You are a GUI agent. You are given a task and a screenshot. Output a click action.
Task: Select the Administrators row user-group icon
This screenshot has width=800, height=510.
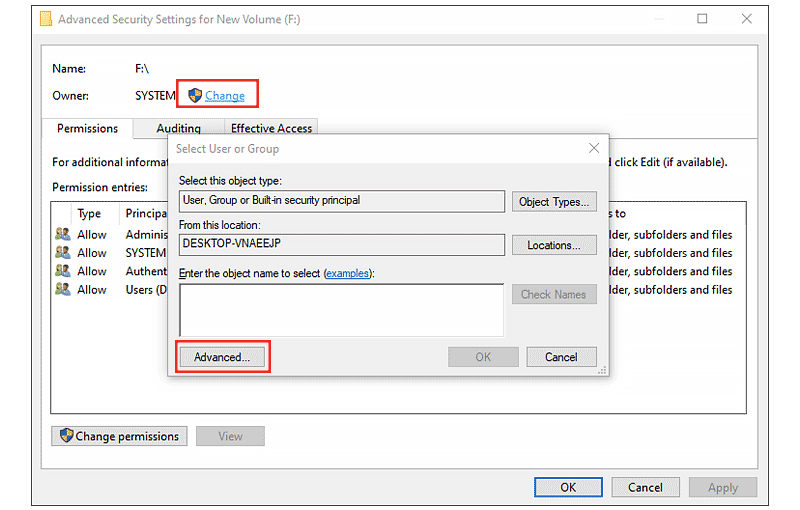(63, 234)
